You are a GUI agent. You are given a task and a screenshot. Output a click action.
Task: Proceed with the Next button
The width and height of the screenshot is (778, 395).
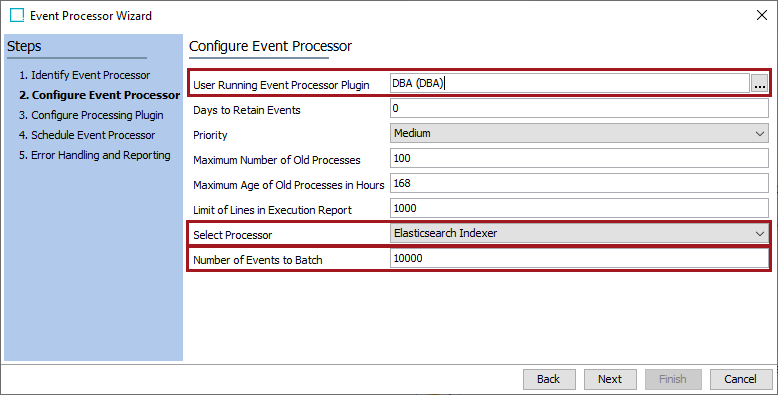point(610,379)
